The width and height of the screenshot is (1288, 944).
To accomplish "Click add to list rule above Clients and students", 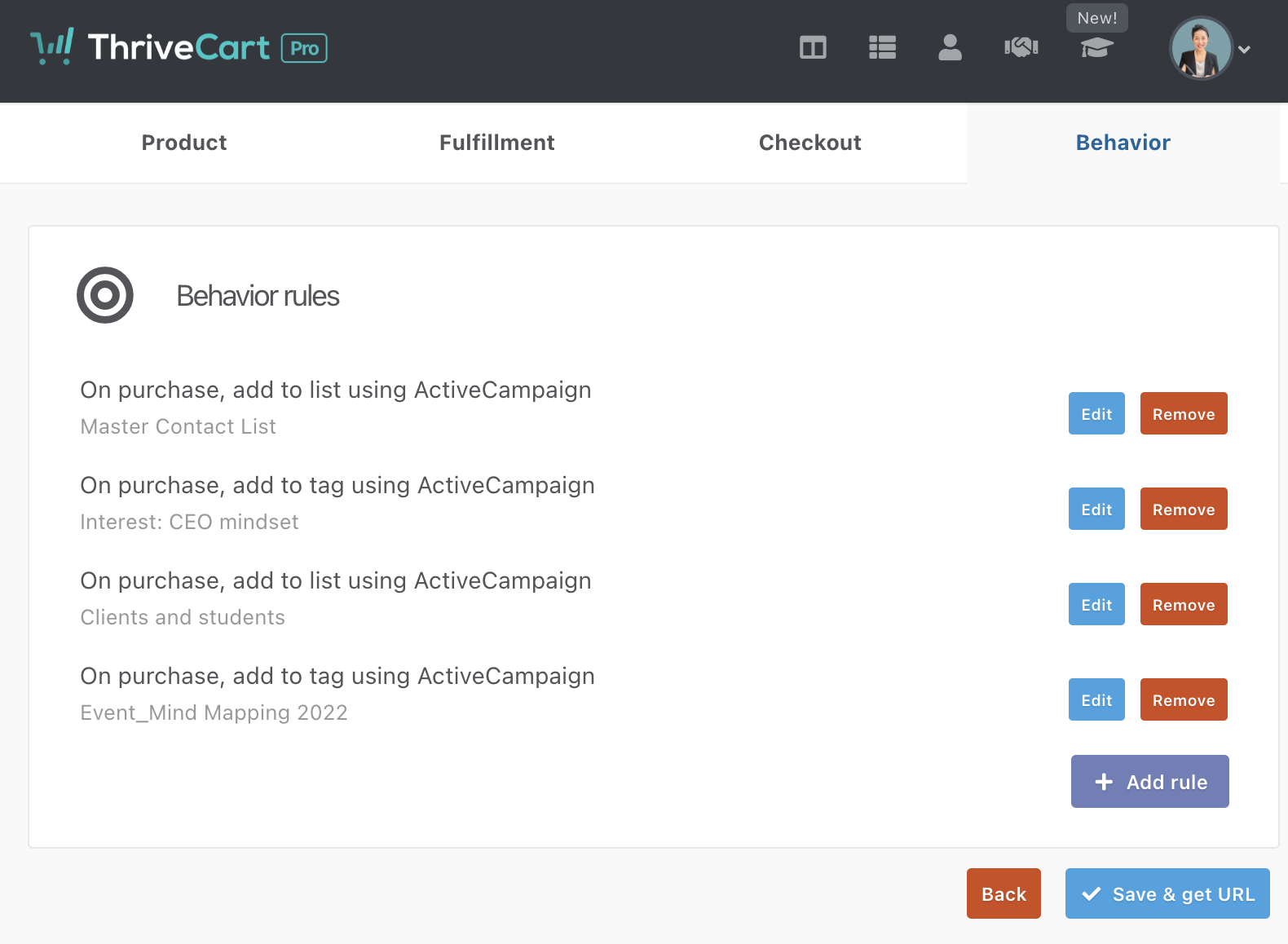I will [336, 581].
